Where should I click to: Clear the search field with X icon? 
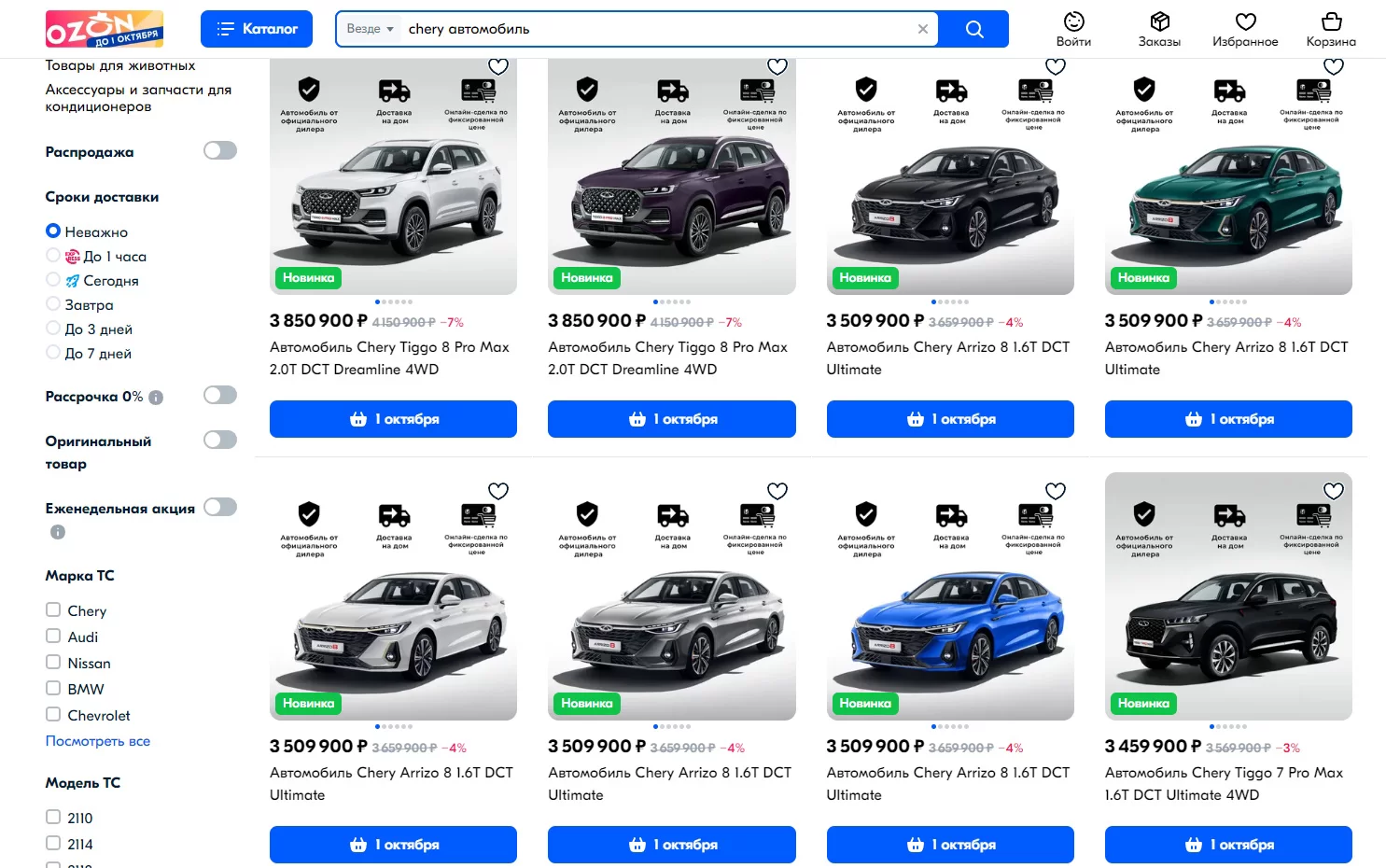922,29
